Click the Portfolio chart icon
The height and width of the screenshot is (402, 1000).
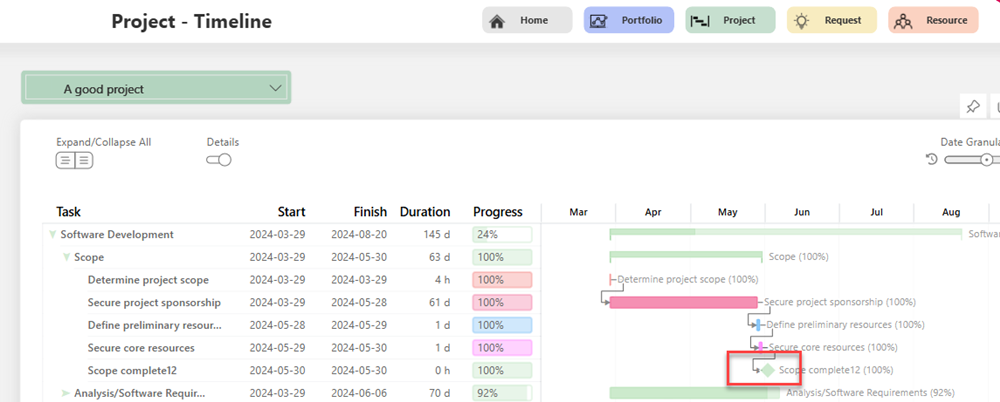pyautogui.click(x=599, y=21)
